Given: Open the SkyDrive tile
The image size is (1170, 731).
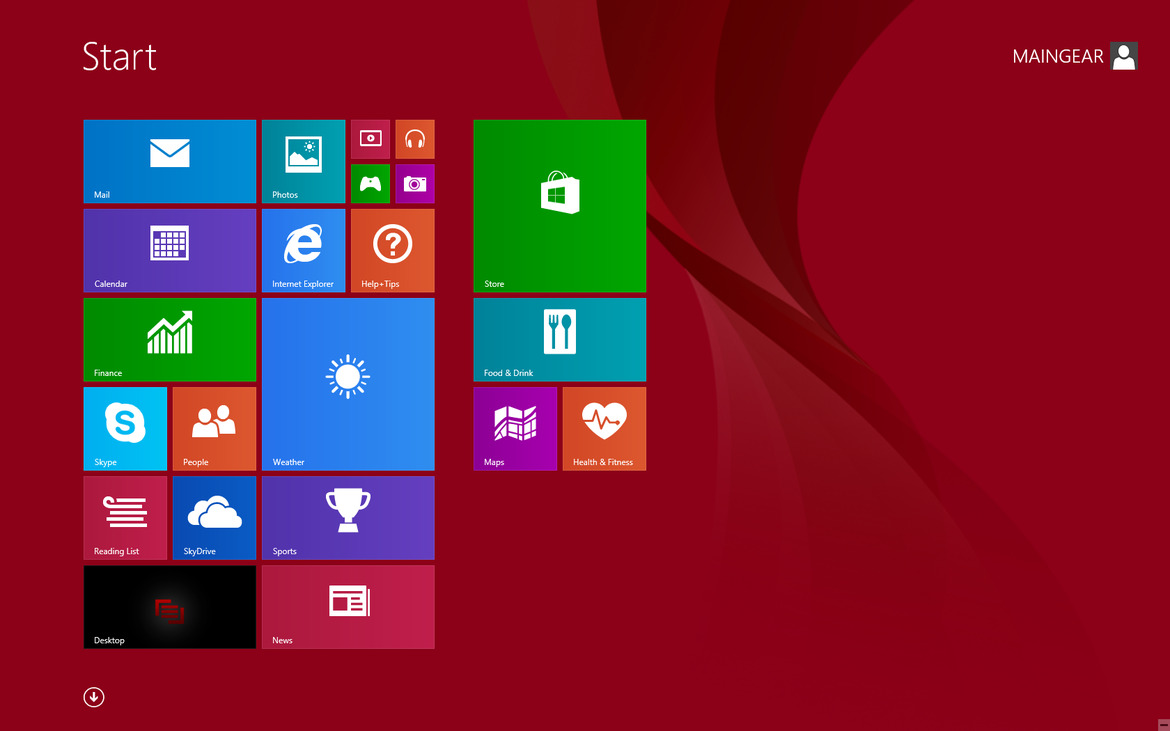Looking at the screenshot, I should [214, 518].
